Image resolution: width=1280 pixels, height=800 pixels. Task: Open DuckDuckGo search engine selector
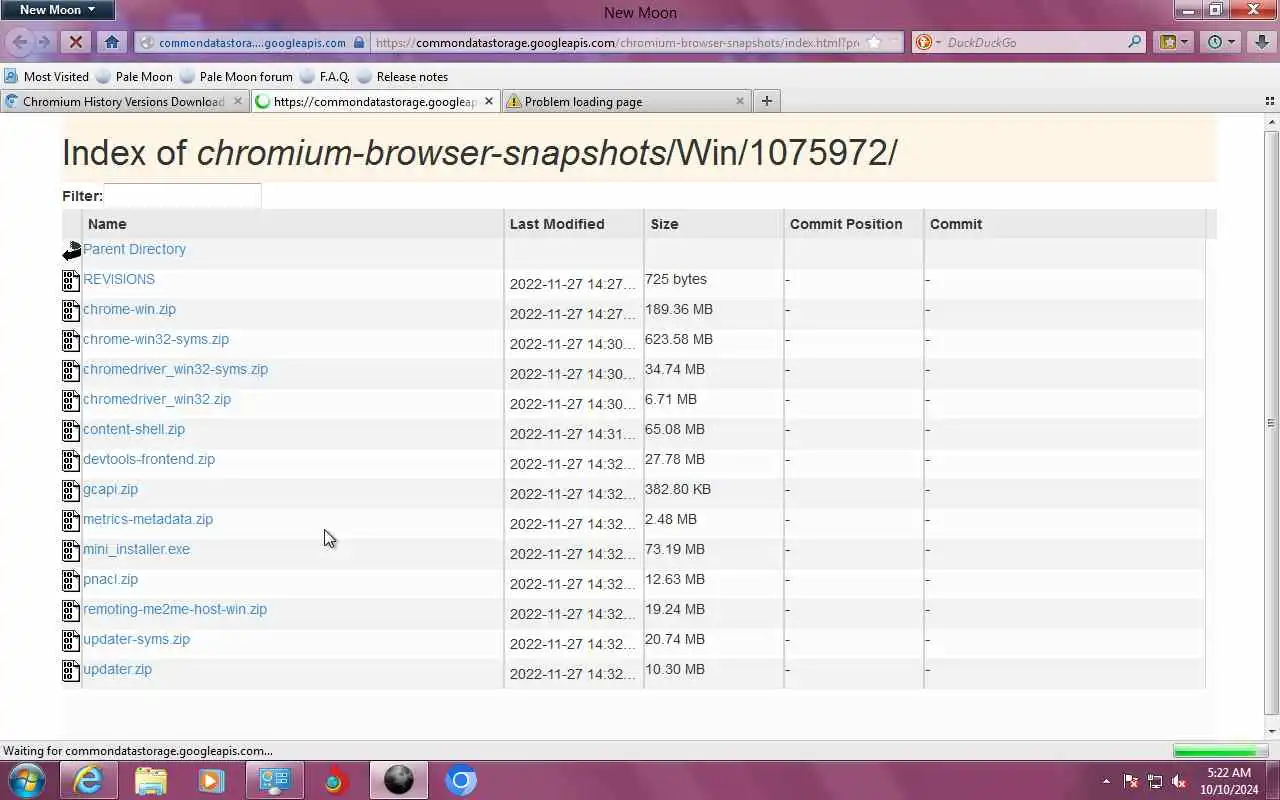[x=927, y=43]
